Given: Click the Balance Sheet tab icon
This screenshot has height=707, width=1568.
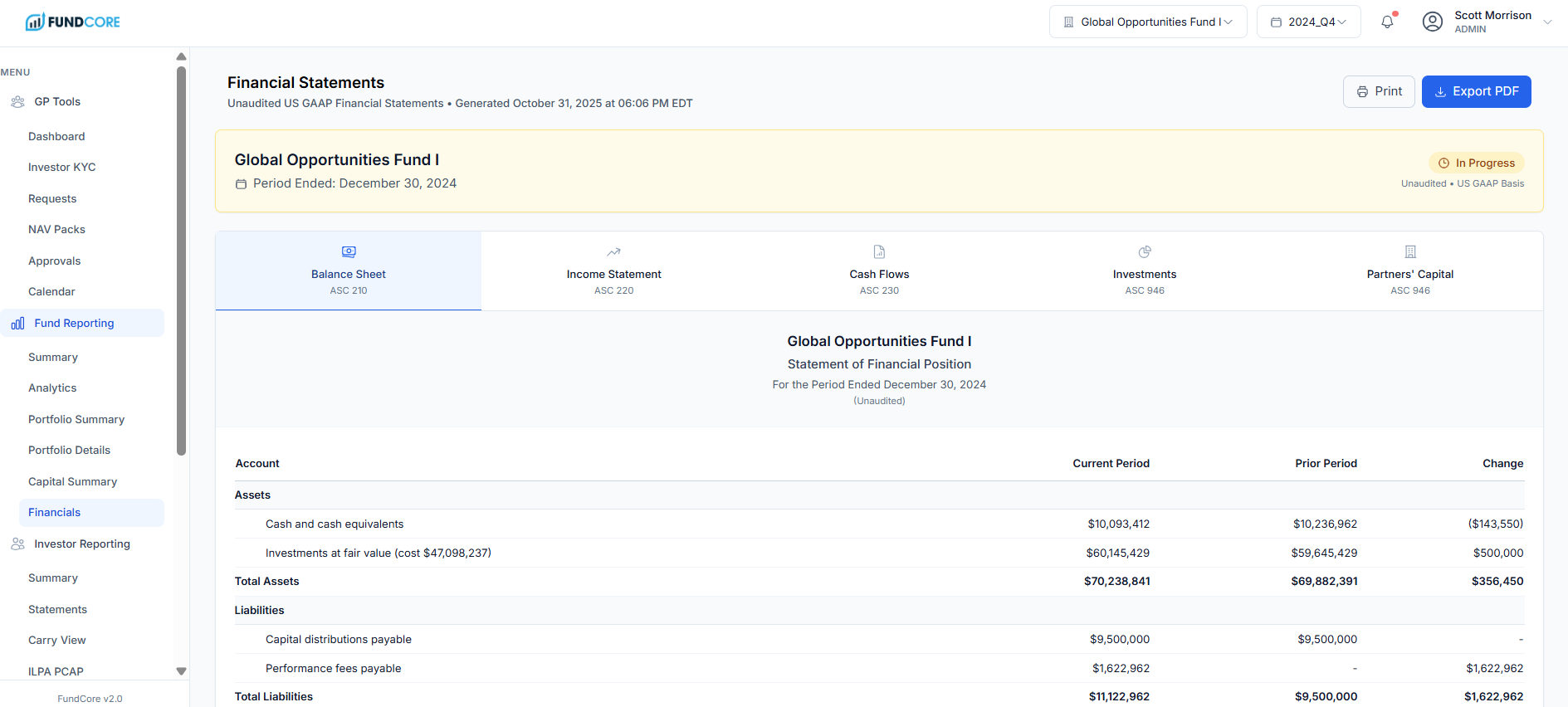Looking at the screenshot, I should pyautogui.click(x=349, y=251).
